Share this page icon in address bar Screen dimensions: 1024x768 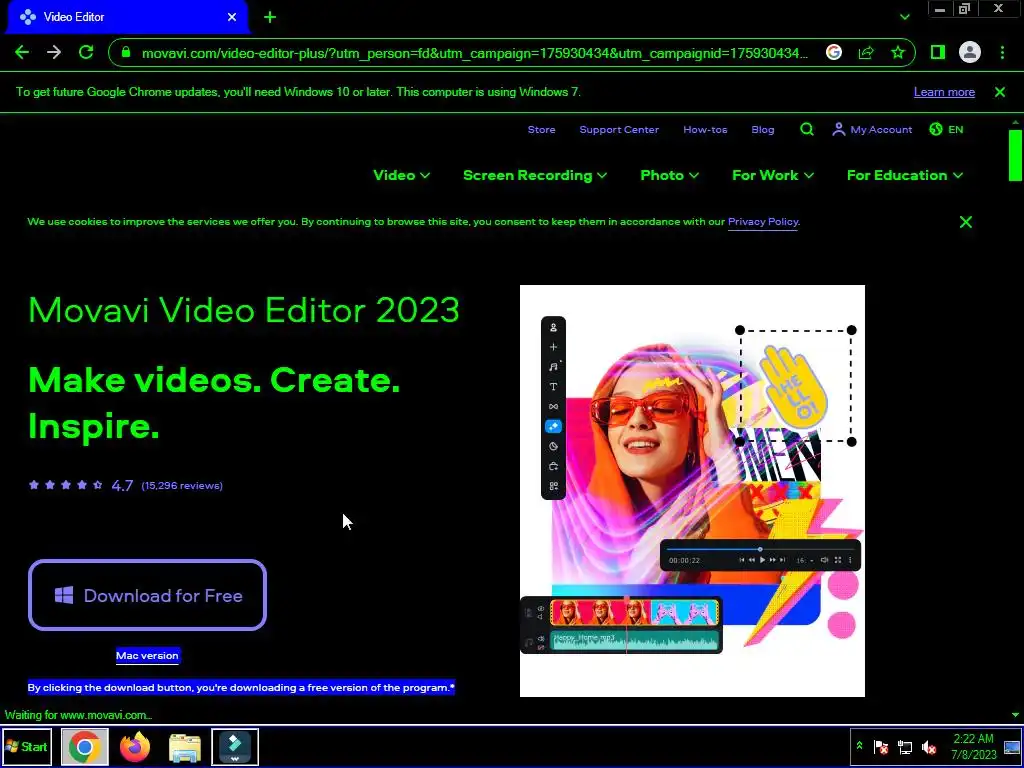(x=866, y=52)
